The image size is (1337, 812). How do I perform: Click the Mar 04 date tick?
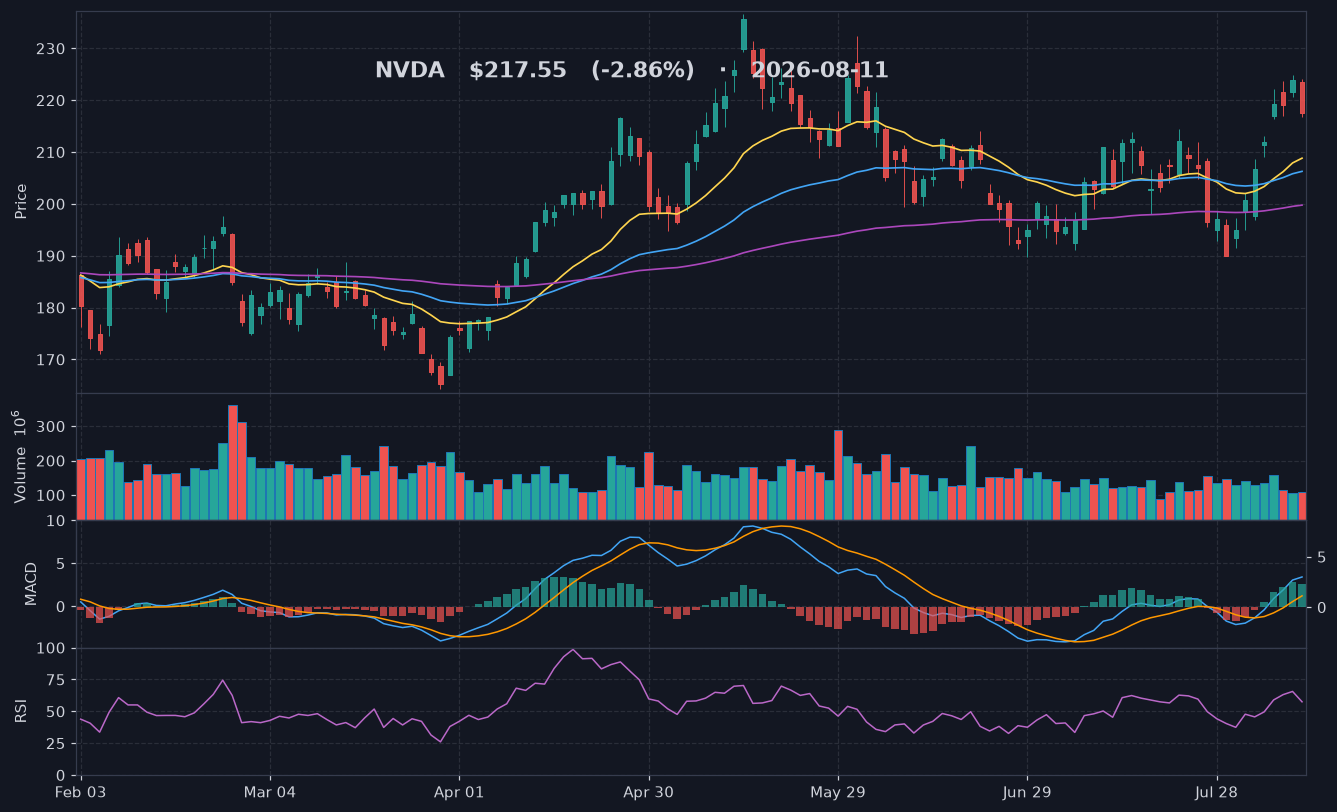click(x=270, y=793)
